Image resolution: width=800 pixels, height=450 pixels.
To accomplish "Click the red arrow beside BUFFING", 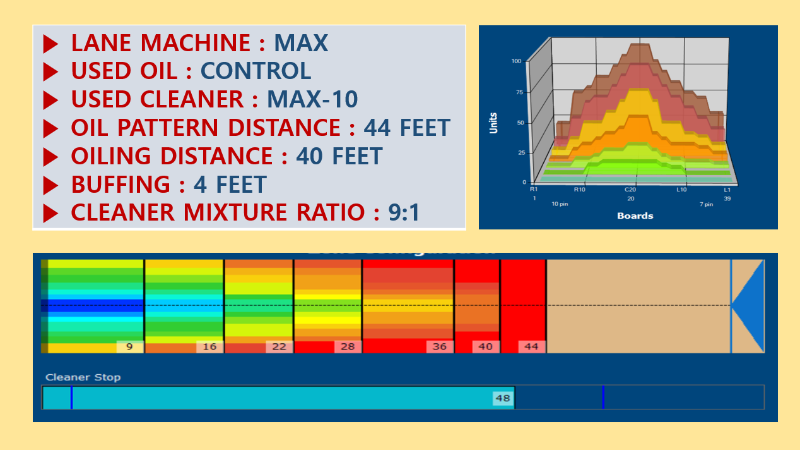I will click(50, 185).
